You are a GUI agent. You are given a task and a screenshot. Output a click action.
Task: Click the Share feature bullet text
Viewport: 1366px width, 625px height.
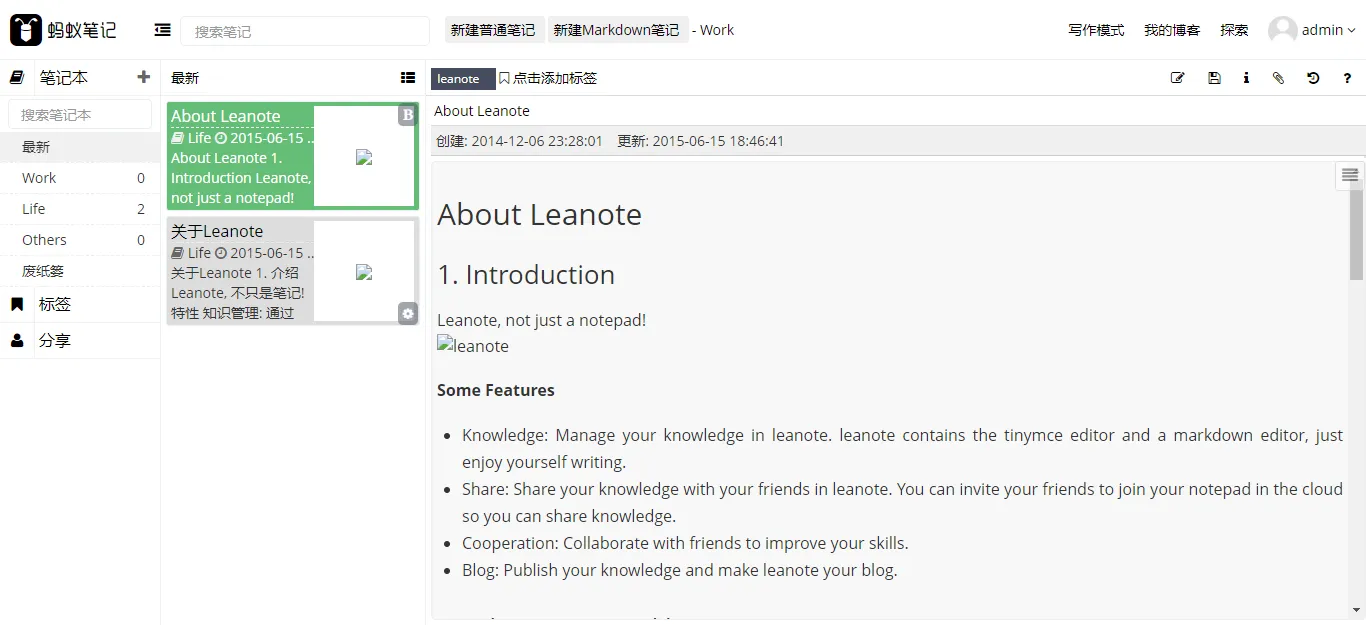point(902,503)
